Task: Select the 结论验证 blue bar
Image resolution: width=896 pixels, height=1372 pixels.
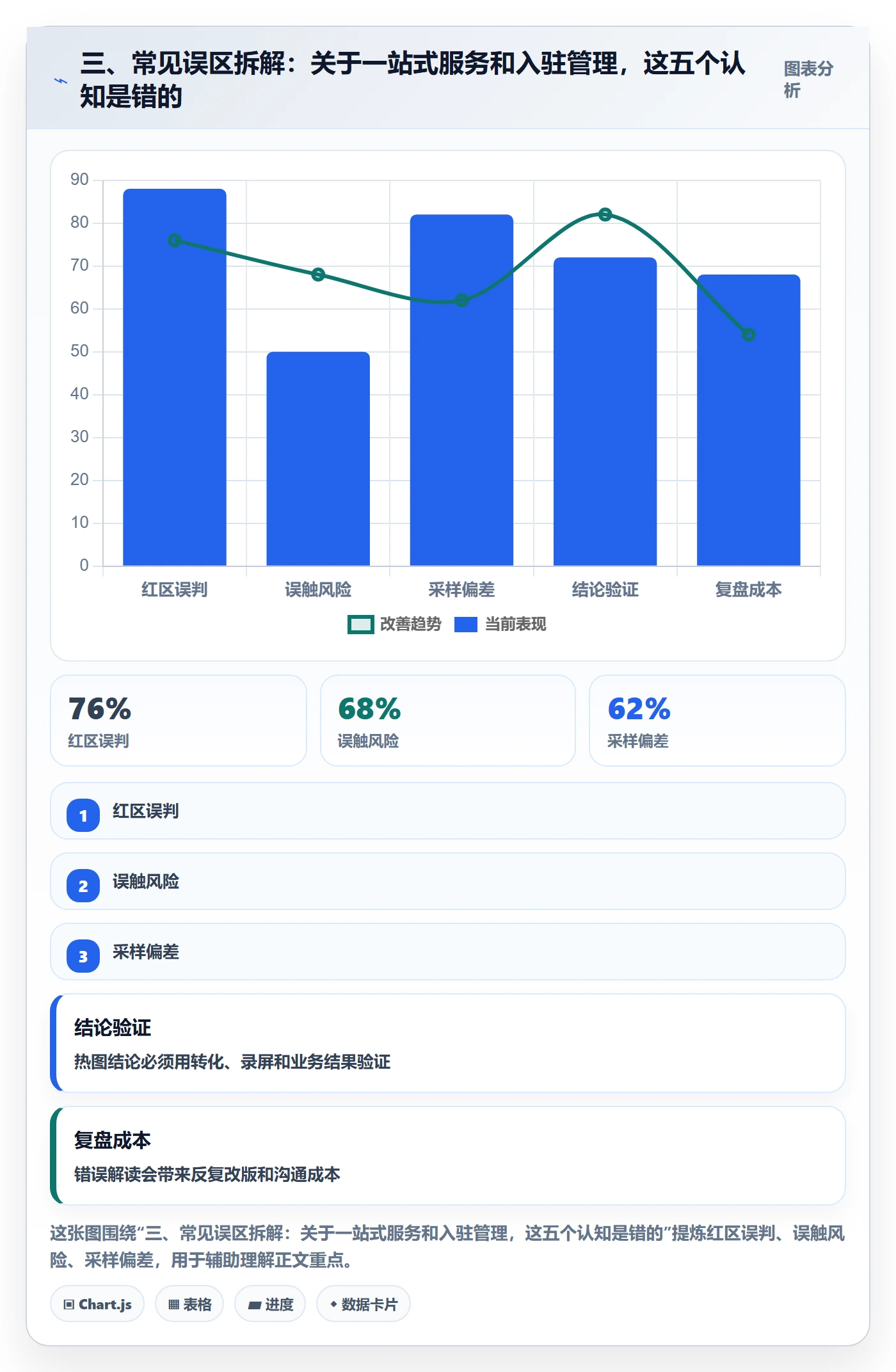Action: [605, 411]
